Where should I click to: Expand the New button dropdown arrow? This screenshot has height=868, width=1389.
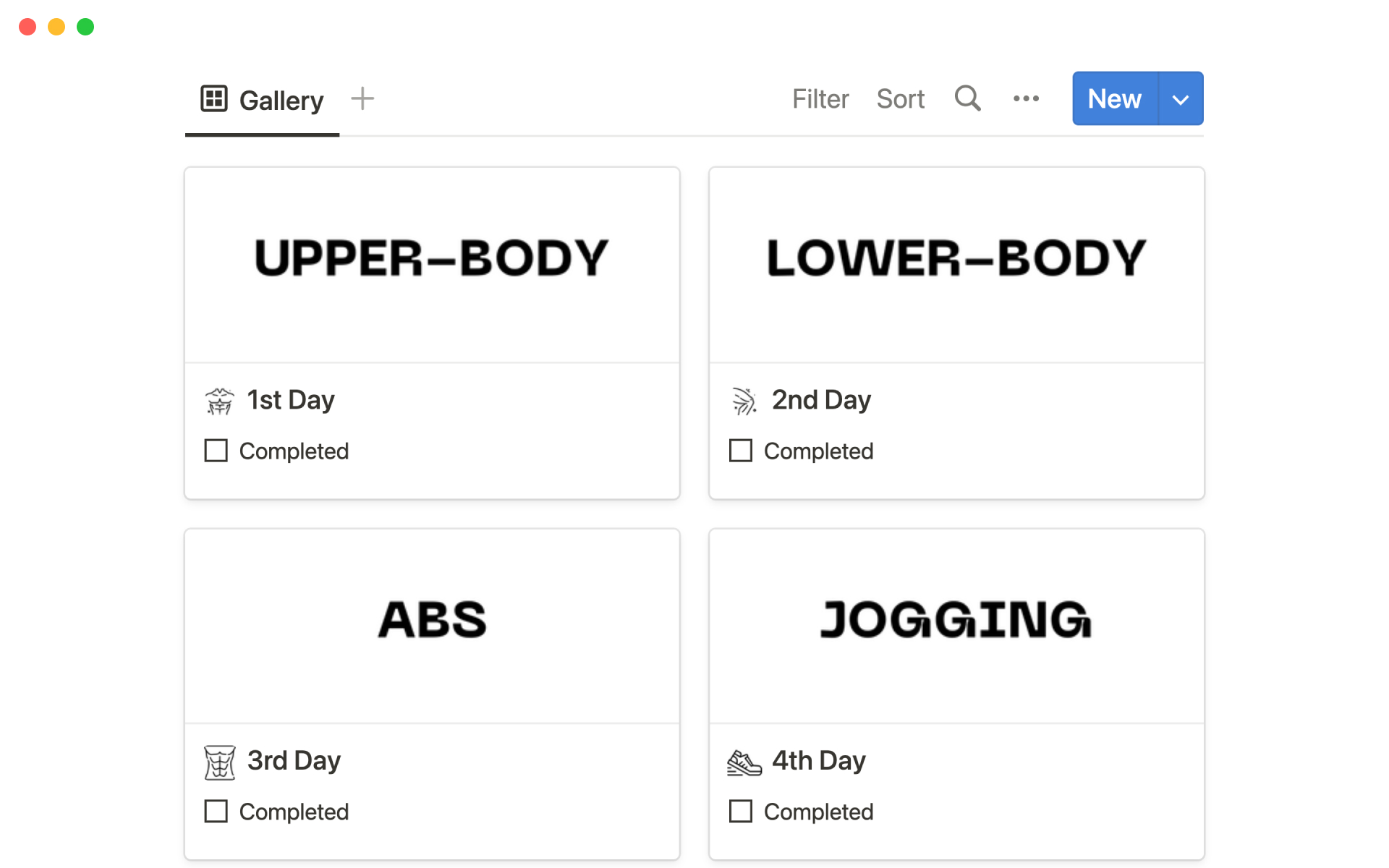click(x=1181, y=99)
